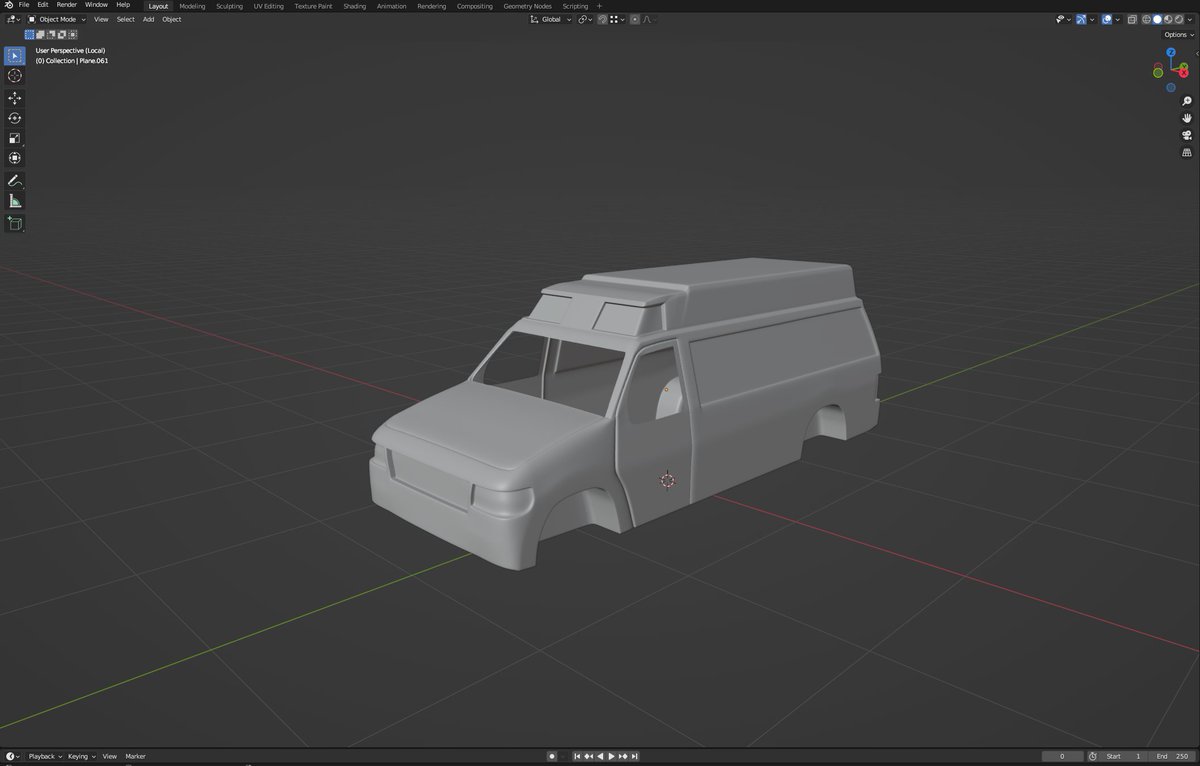Screen dimensions: 1200x766
Task: Toggle the auto keying record button
Action: (x=552, y=756)
